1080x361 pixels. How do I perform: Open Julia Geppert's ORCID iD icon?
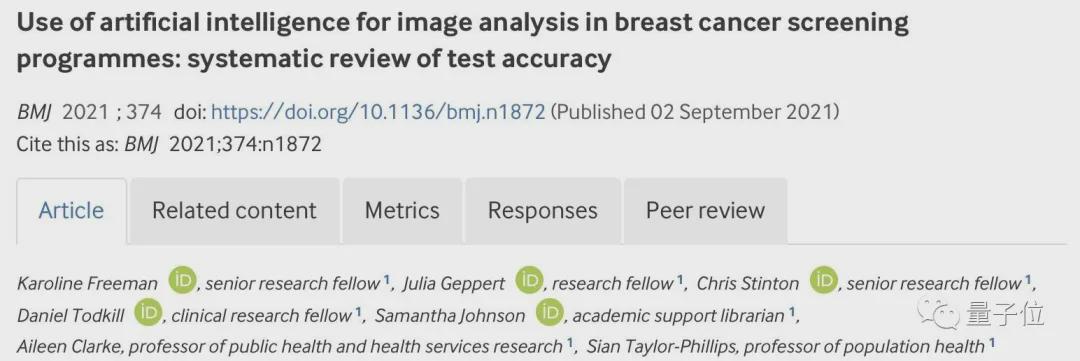[529, 281]
